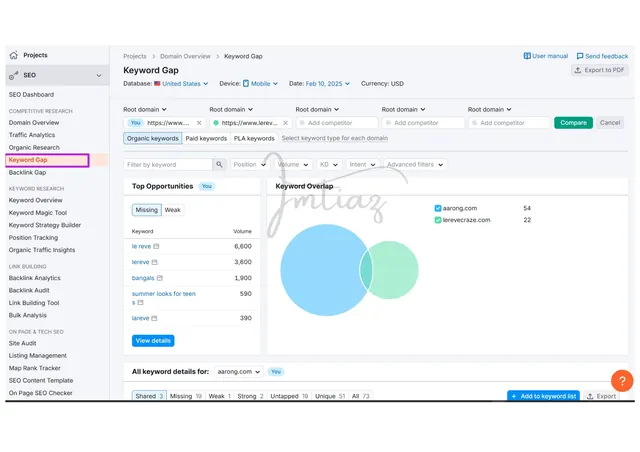Screen dimensions: 640x452
Task: Click the Venn diagram overlap area
Action: 366,270
